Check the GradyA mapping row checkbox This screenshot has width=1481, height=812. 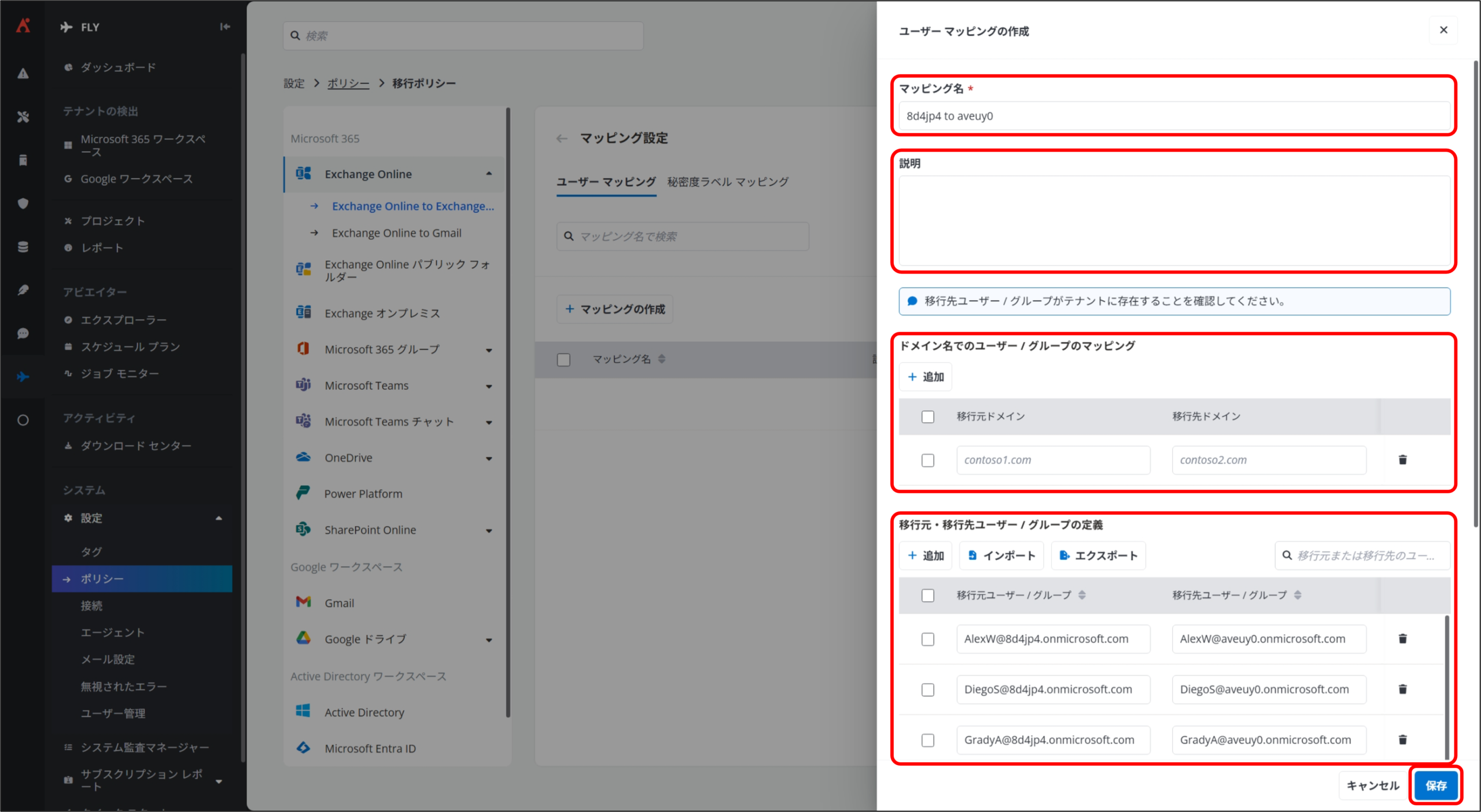[927, 740]
